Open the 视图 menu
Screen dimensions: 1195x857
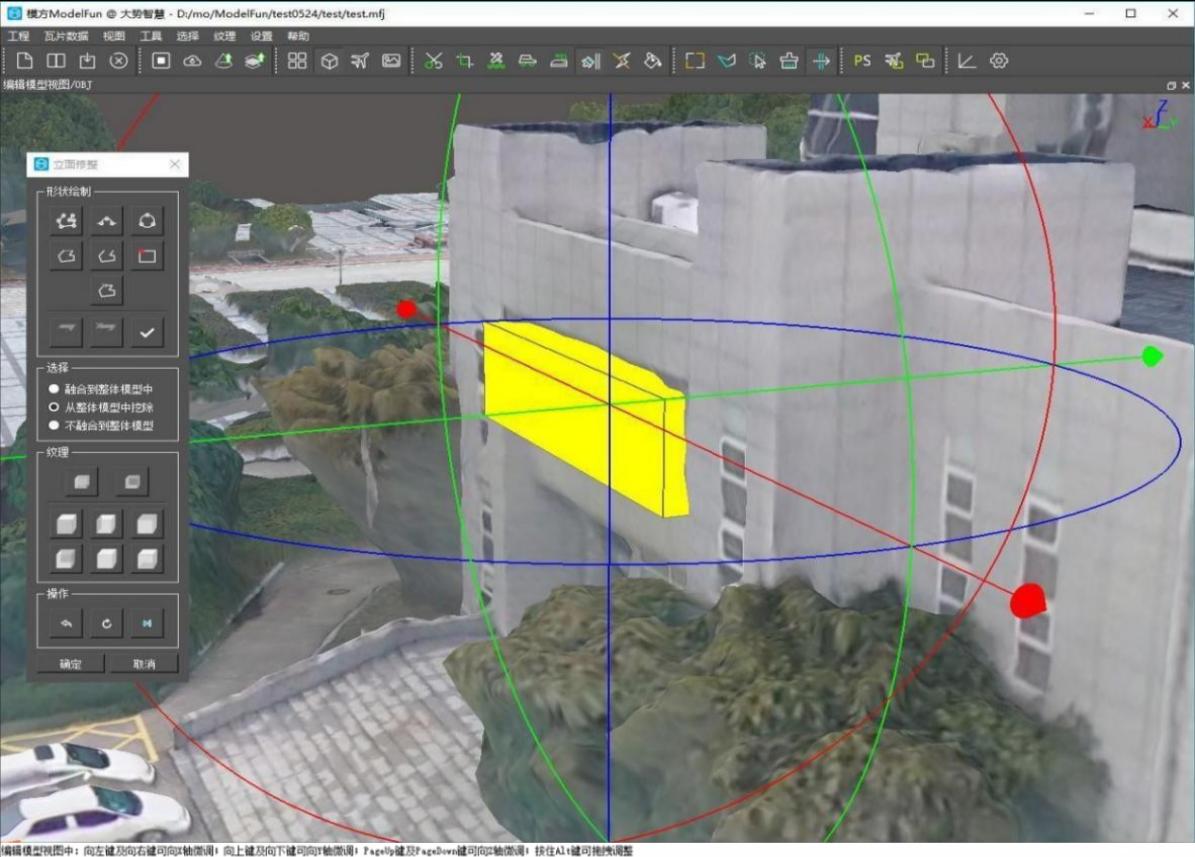click(x=114, y=36)
